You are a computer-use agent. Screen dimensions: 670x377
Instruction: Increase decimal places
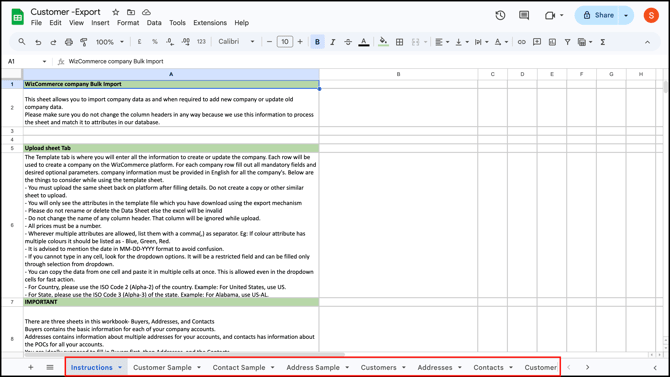[x=185, y=42]
